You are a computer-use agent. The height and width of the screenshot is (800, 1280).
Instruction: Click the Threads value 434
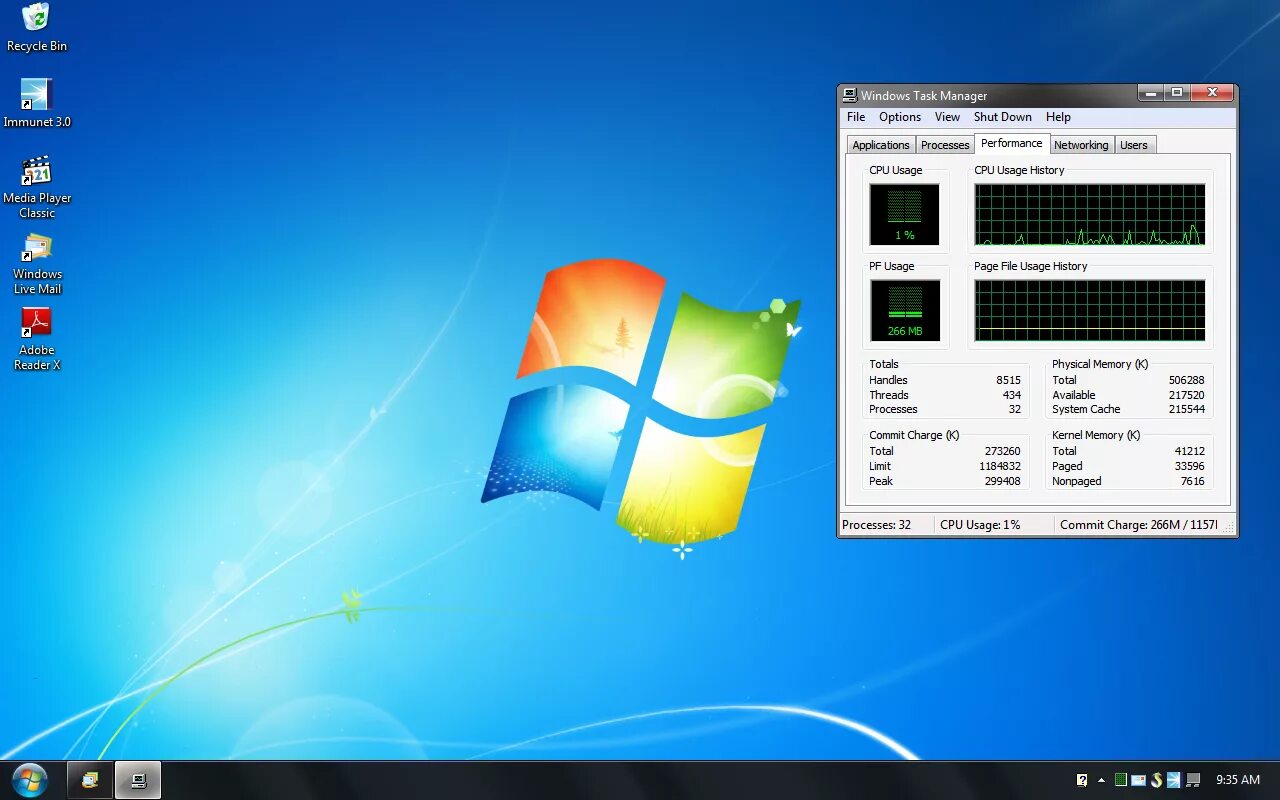tap(1012, 395)
